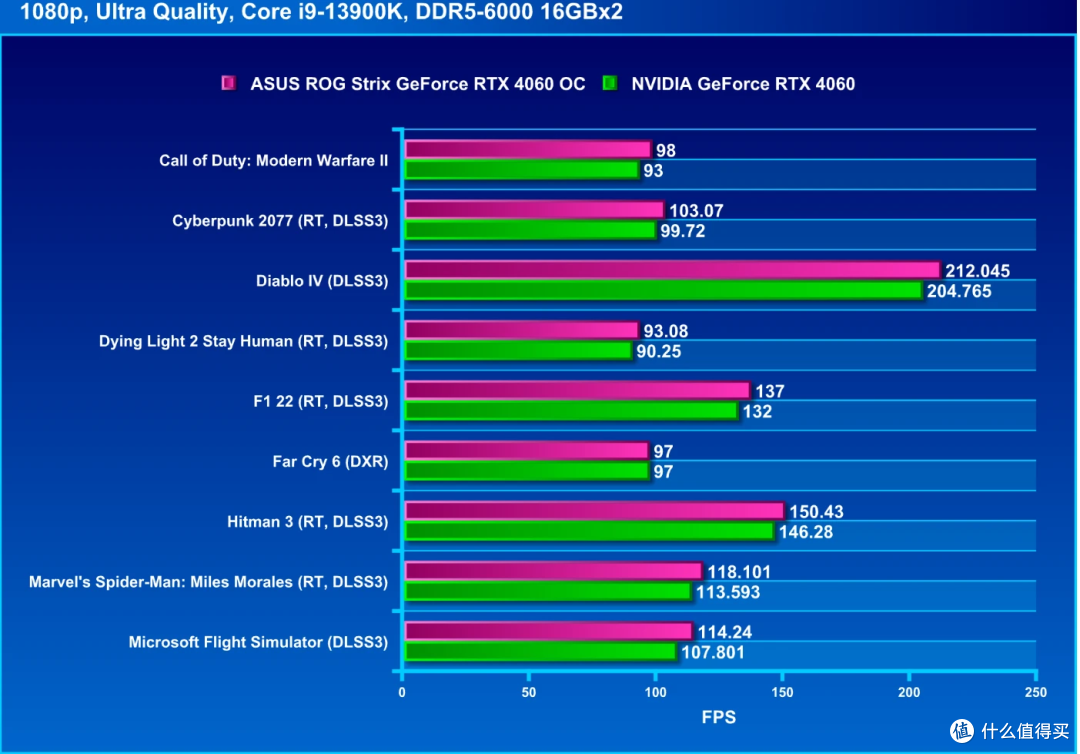Viewport: 1080px width, 754px height.
Task: Select the ASUS ROG Strix GeForce RTX 4060 OC legend label
Action: (x=417, y=84)
